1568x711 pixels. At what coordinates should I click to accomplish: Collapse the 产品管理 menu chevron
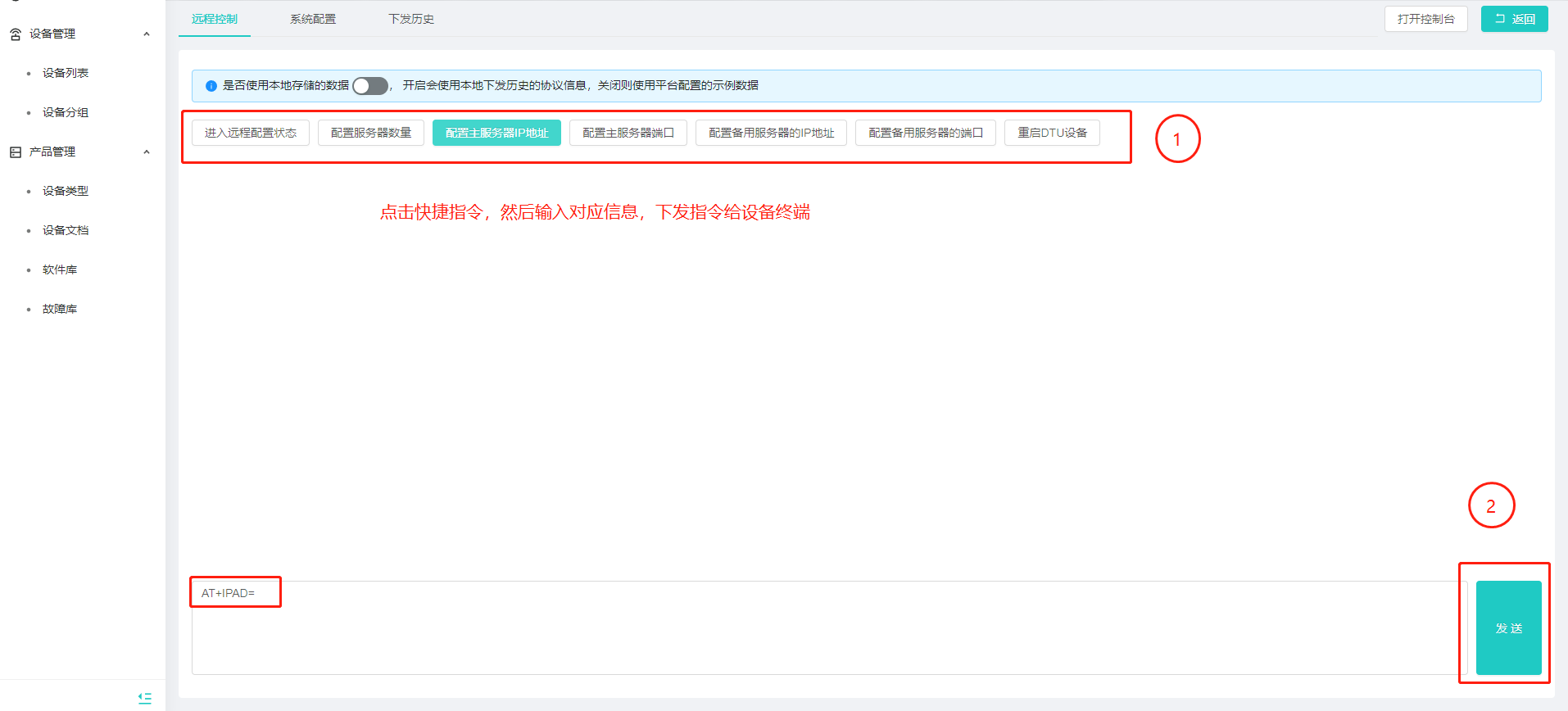click(147, 152)
